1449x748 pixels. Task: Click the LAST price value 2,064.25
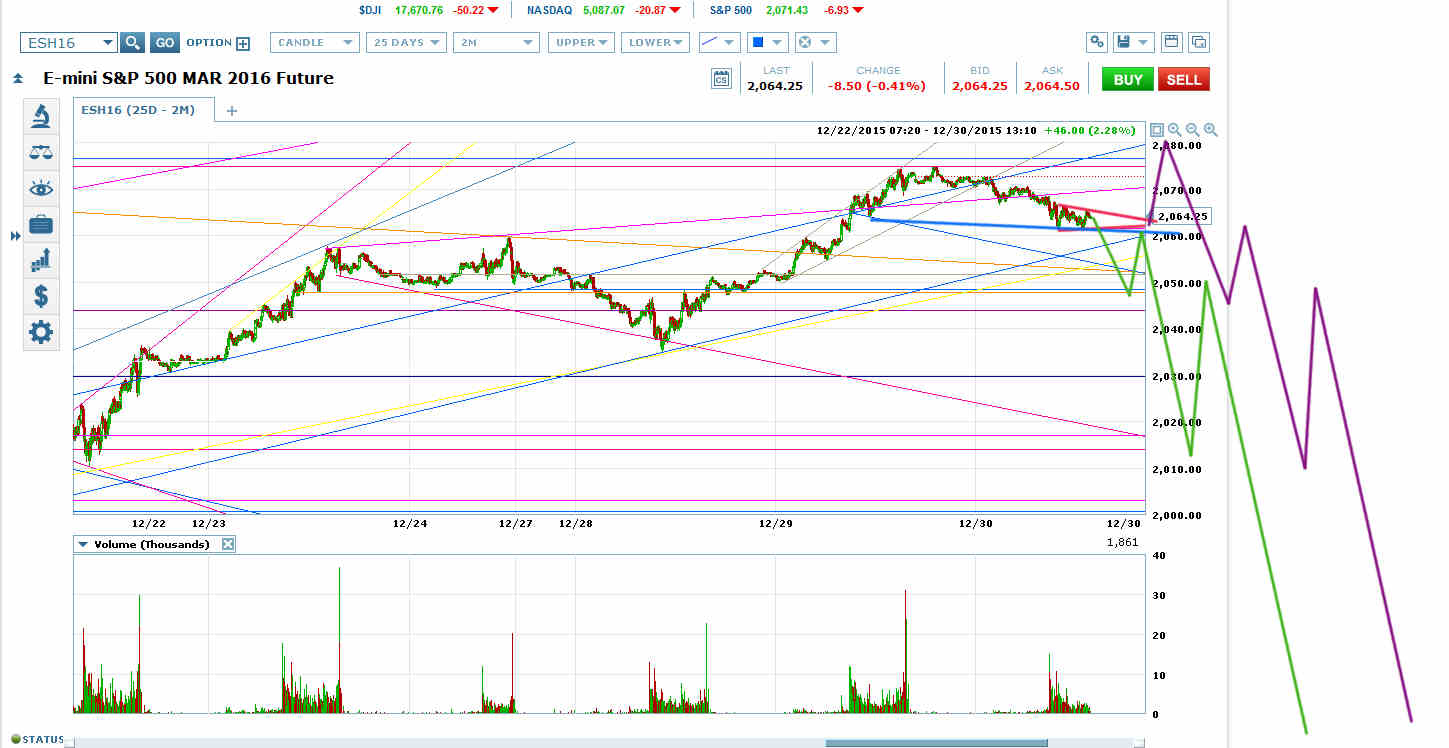[775, 86]
